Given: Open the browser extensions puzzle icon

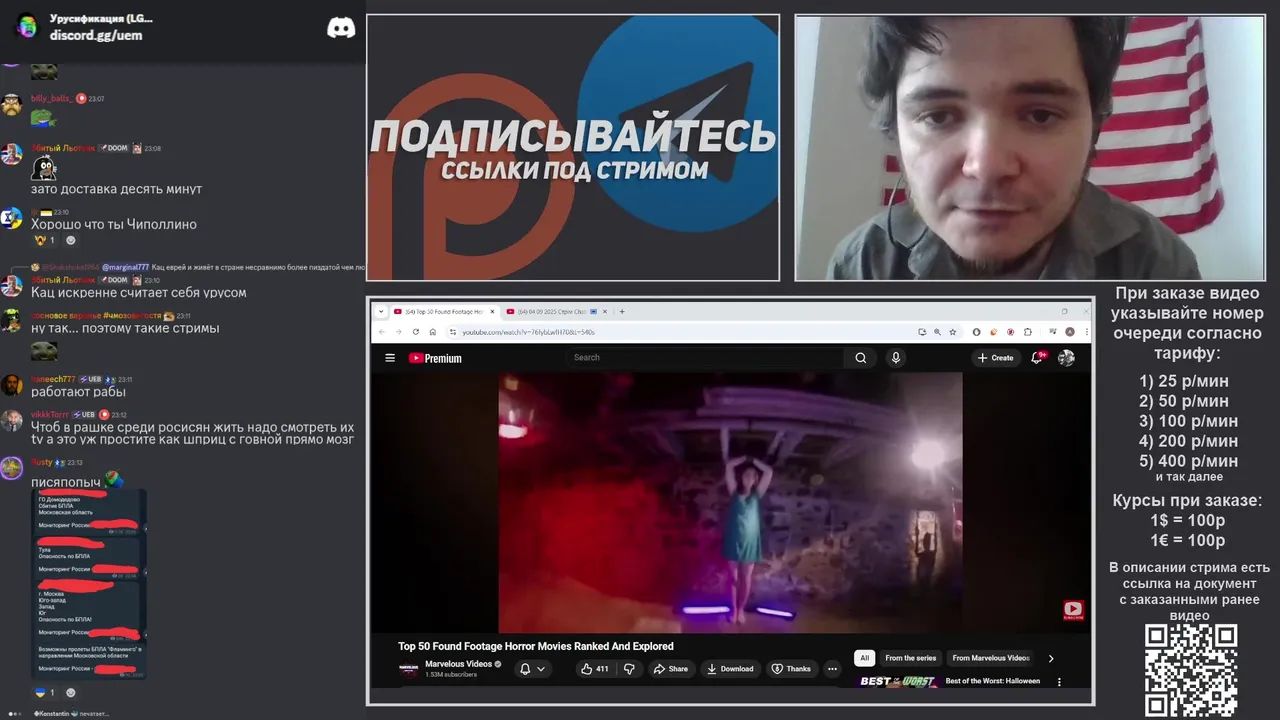Looking at the screenshot, I should (1029, 332).
